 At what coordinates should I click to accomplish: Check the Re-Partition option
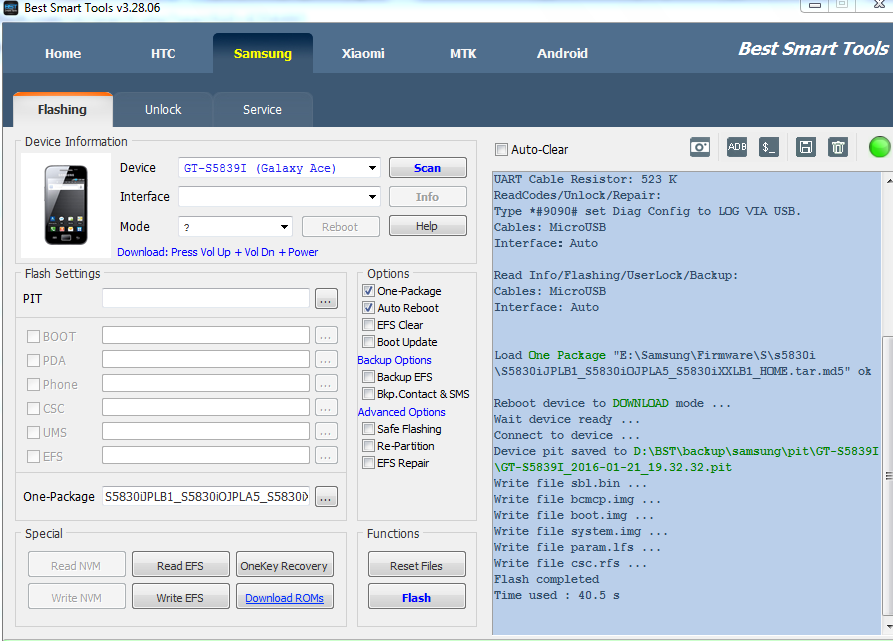(x=368, y=446)
